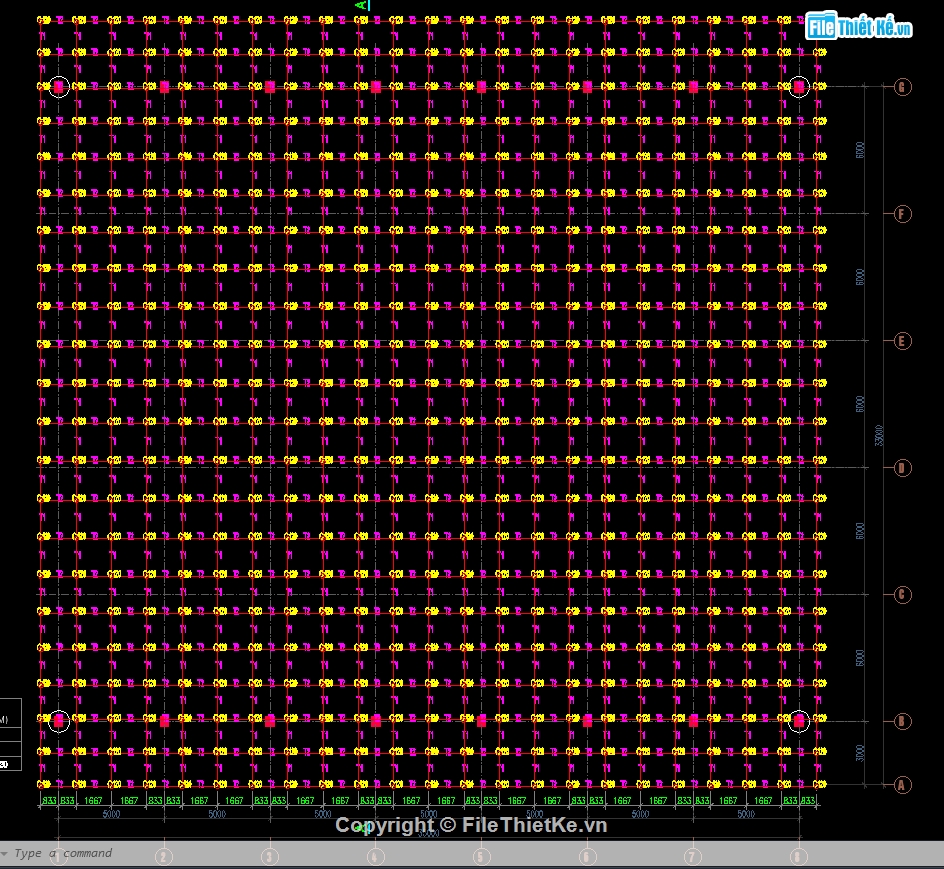Select red column marker at axis G-3
This screenshot has height=869, width=944.
coord(270,87)
